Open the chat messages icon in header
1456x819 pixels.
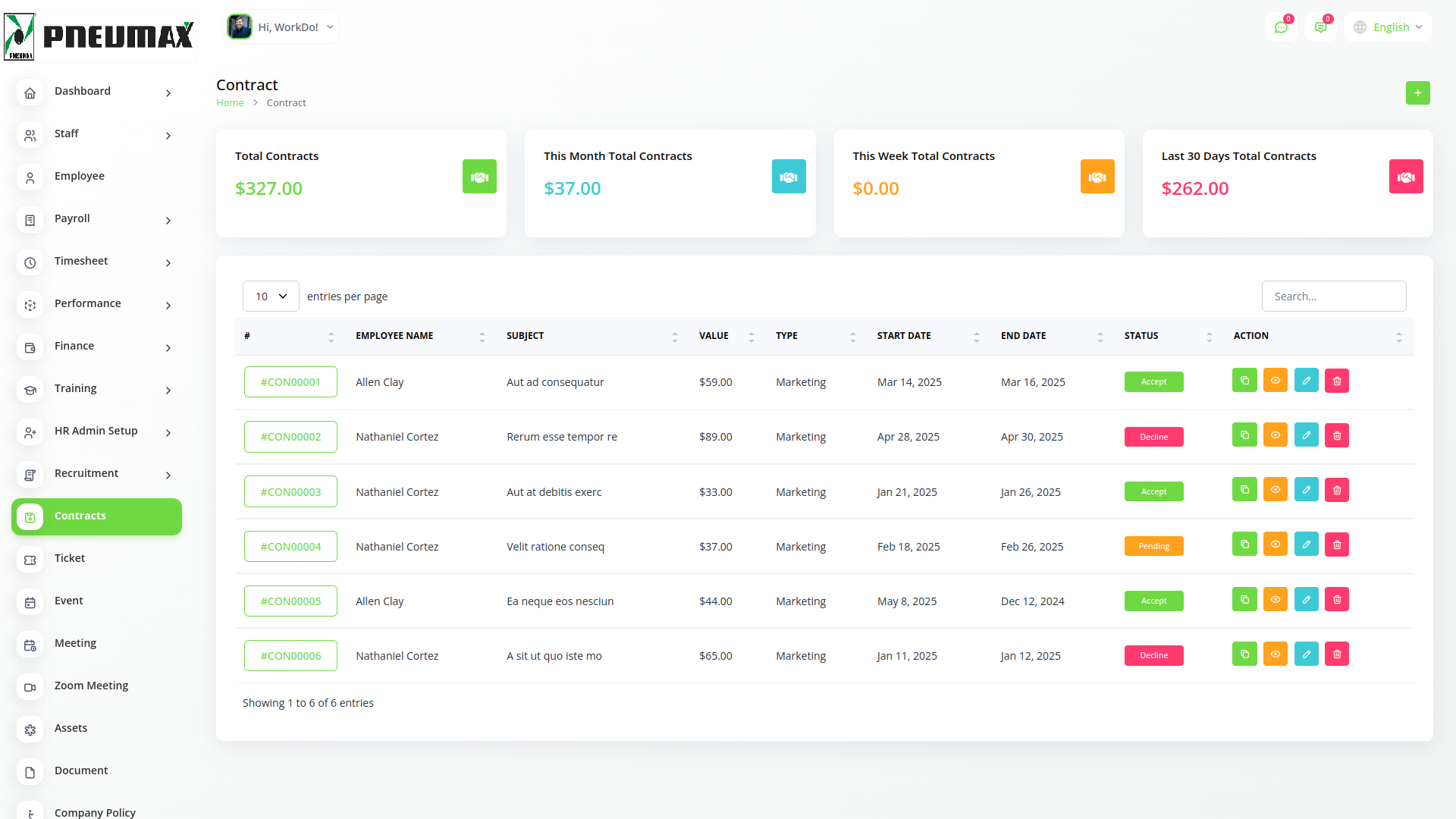1281,27
